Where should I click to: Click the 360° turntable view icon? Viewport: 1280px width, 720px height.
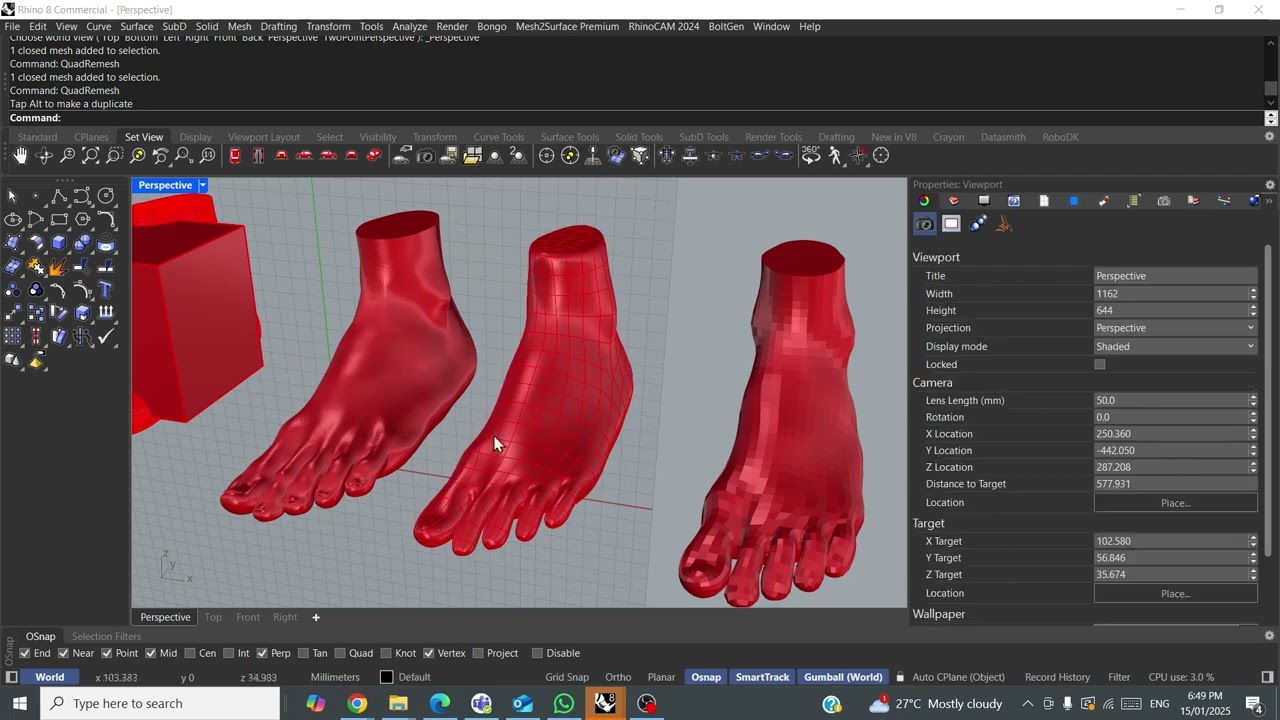(811, 156)
